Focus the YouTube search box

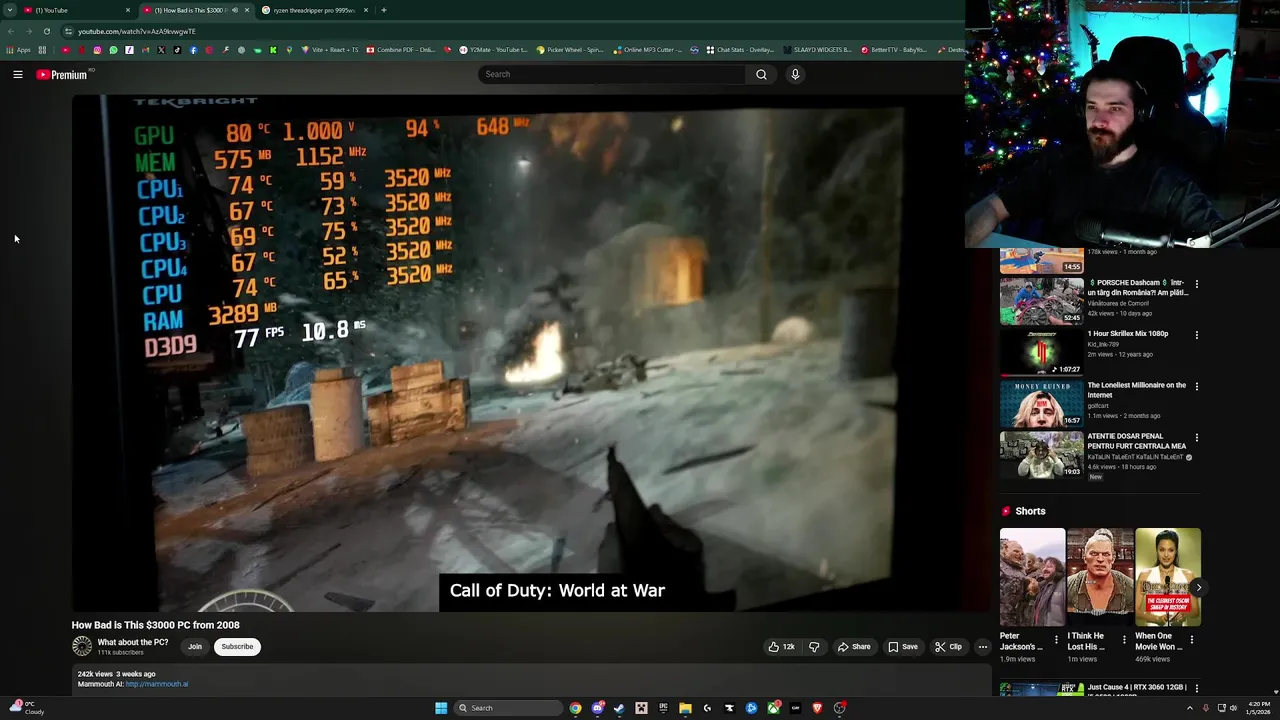point(612,74)
